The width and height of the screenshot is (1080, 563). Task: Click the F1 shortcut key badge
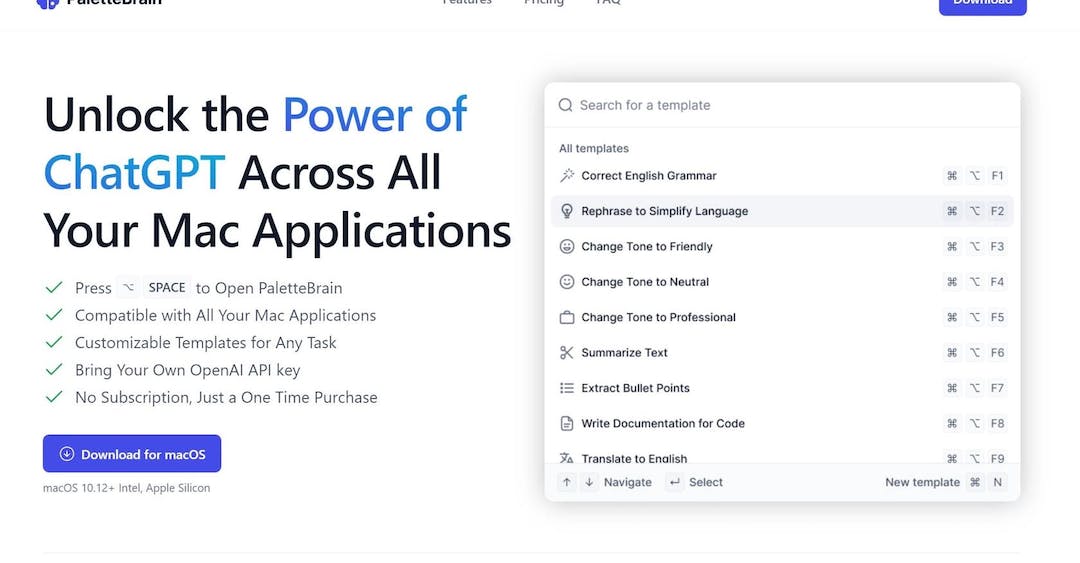coord(997,176)
